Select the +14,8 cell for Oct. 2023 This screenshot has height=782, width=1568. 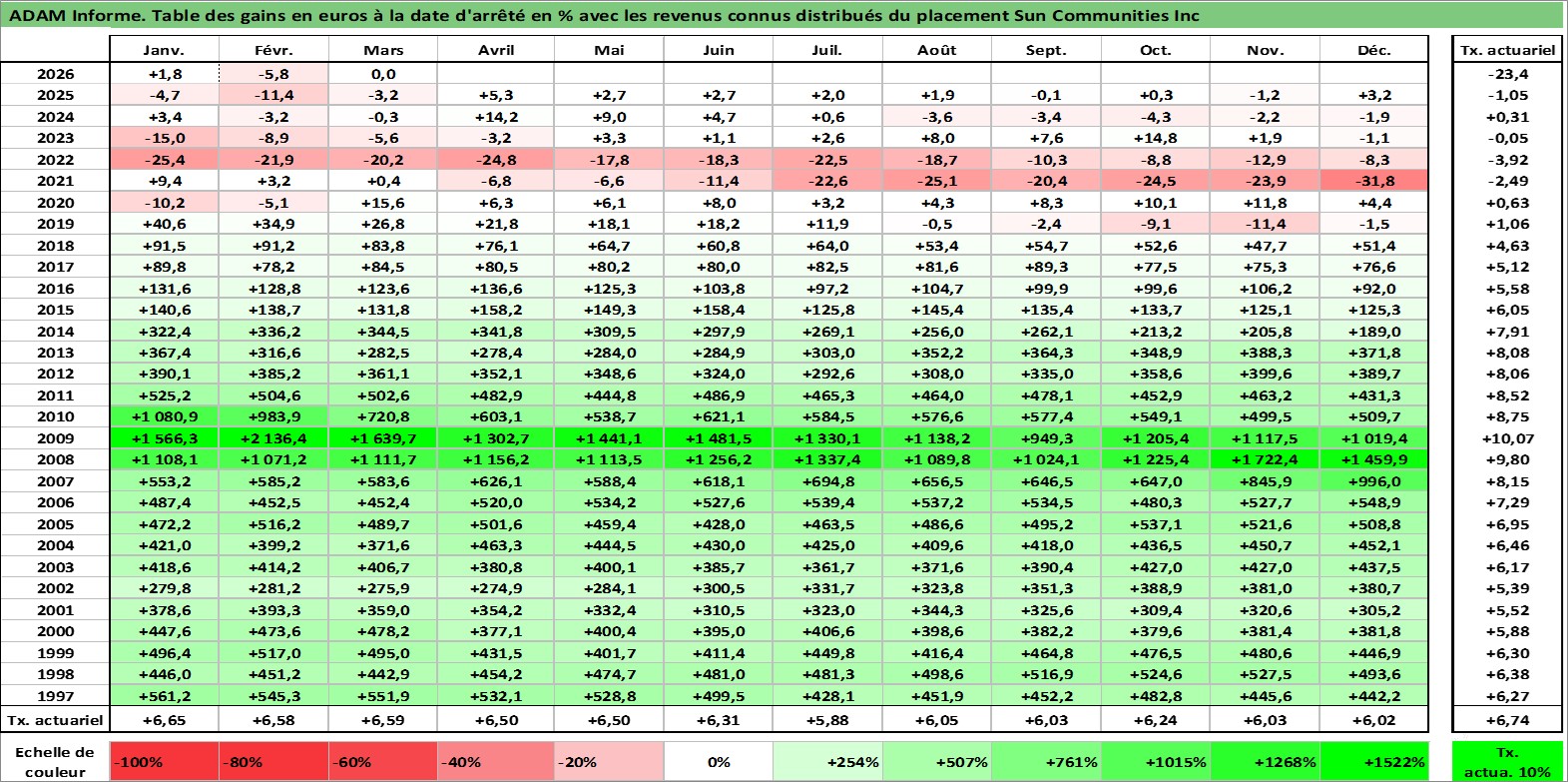point(1156,138)
